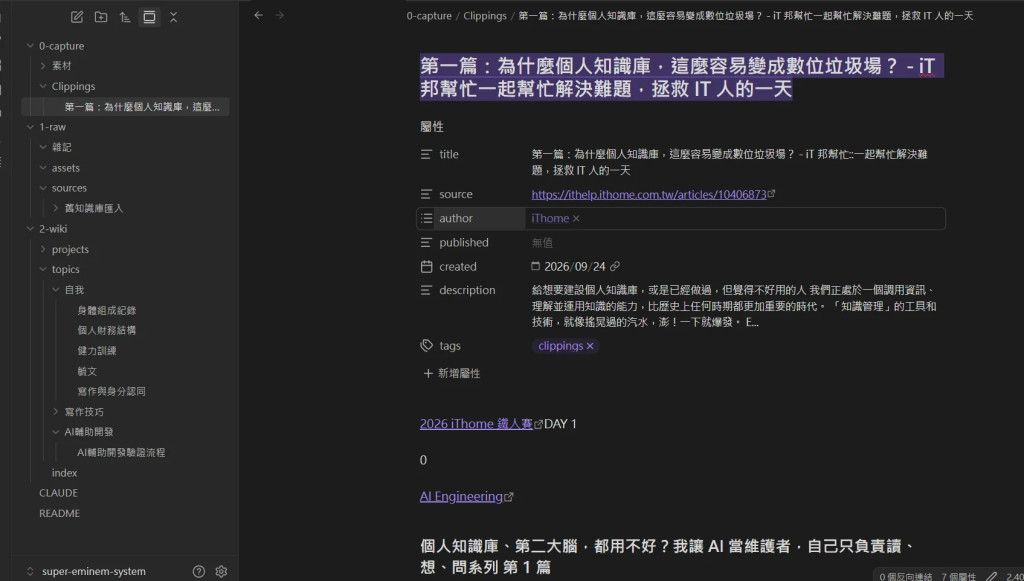Click the author property list icon
This screenshot has height=581, width=1024.
tap(426, 219)
